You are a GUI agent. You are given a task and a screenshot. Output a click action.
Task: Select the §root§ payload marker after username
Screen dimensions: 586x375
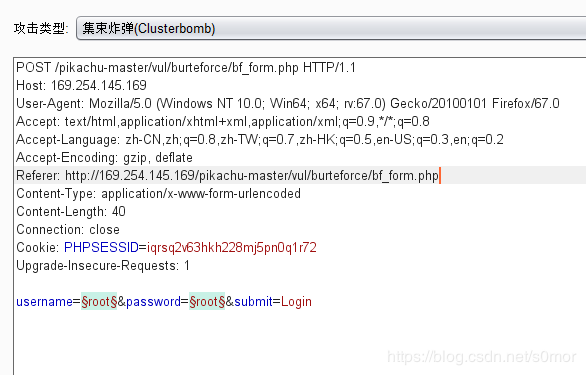[99, 301]
